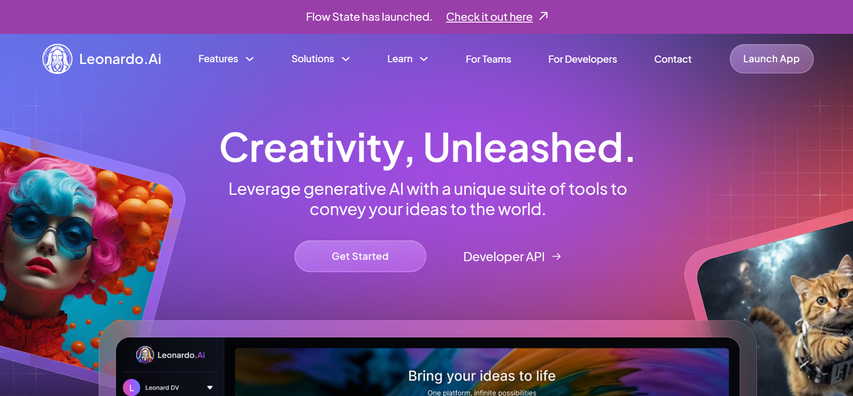This screenshot has height=396, width=853.
Task: Click the arrow icon next to Developer API
Action: pos(557,256)
